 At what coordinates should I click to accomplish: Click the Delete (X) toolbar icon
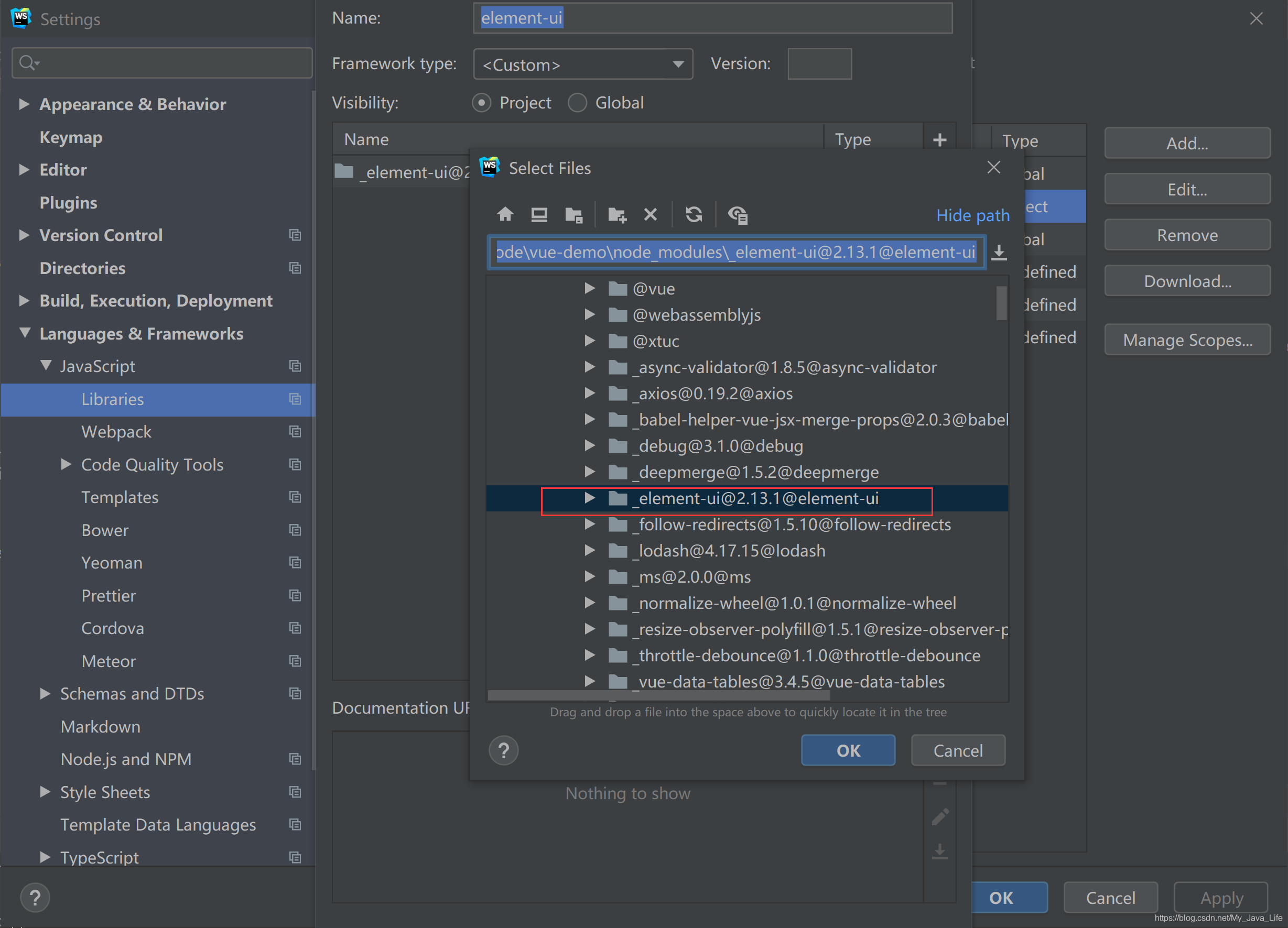point(651,214)
